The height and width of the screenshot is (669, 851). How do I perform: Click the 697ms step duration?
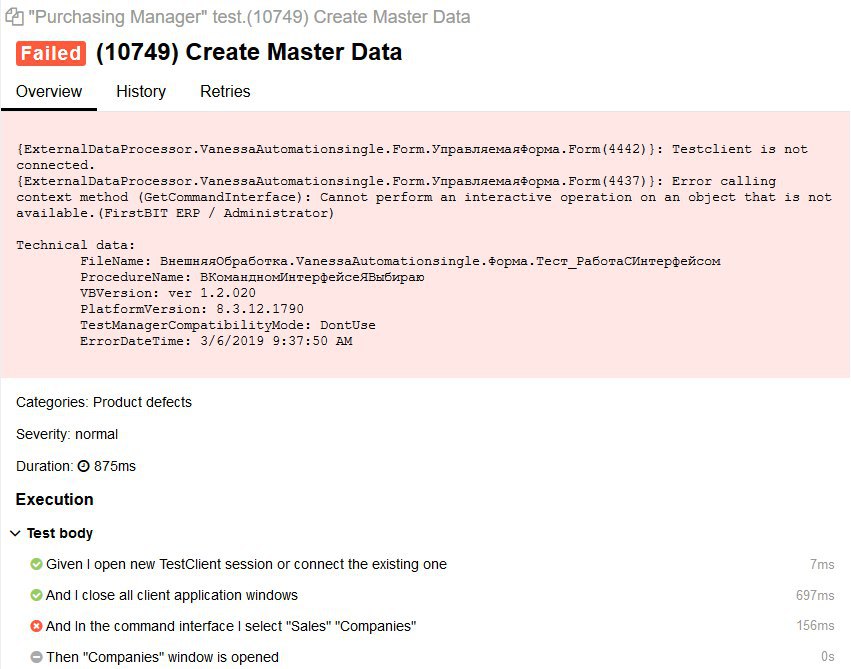(x=815, y=595)
